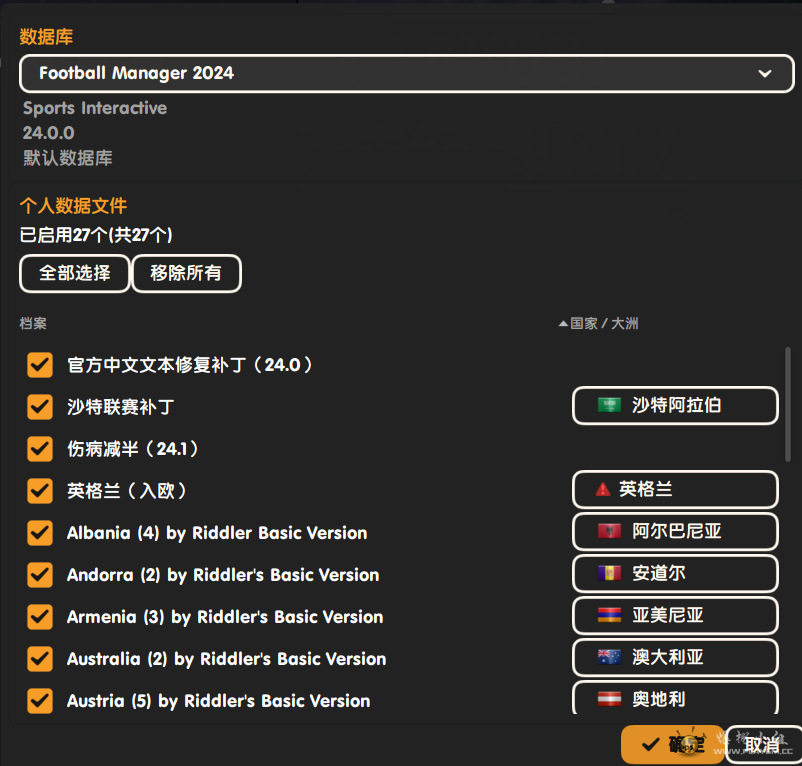Uncheck the 沙特联赛补丁 file

click(x=40, y=407)
